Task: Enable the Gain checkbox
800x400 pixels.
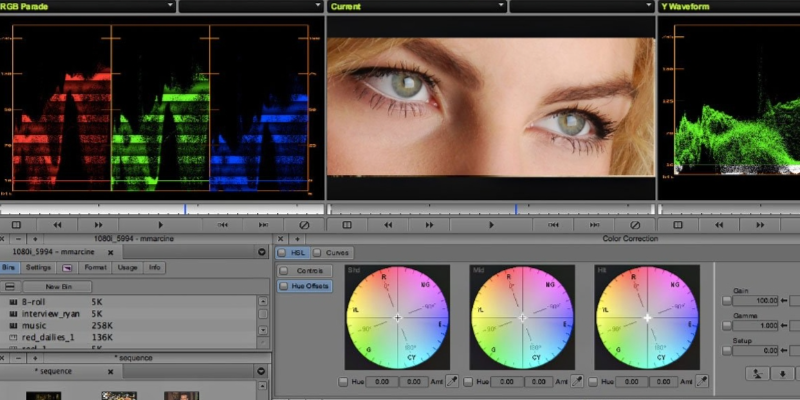Action: [x=728, y=300]
